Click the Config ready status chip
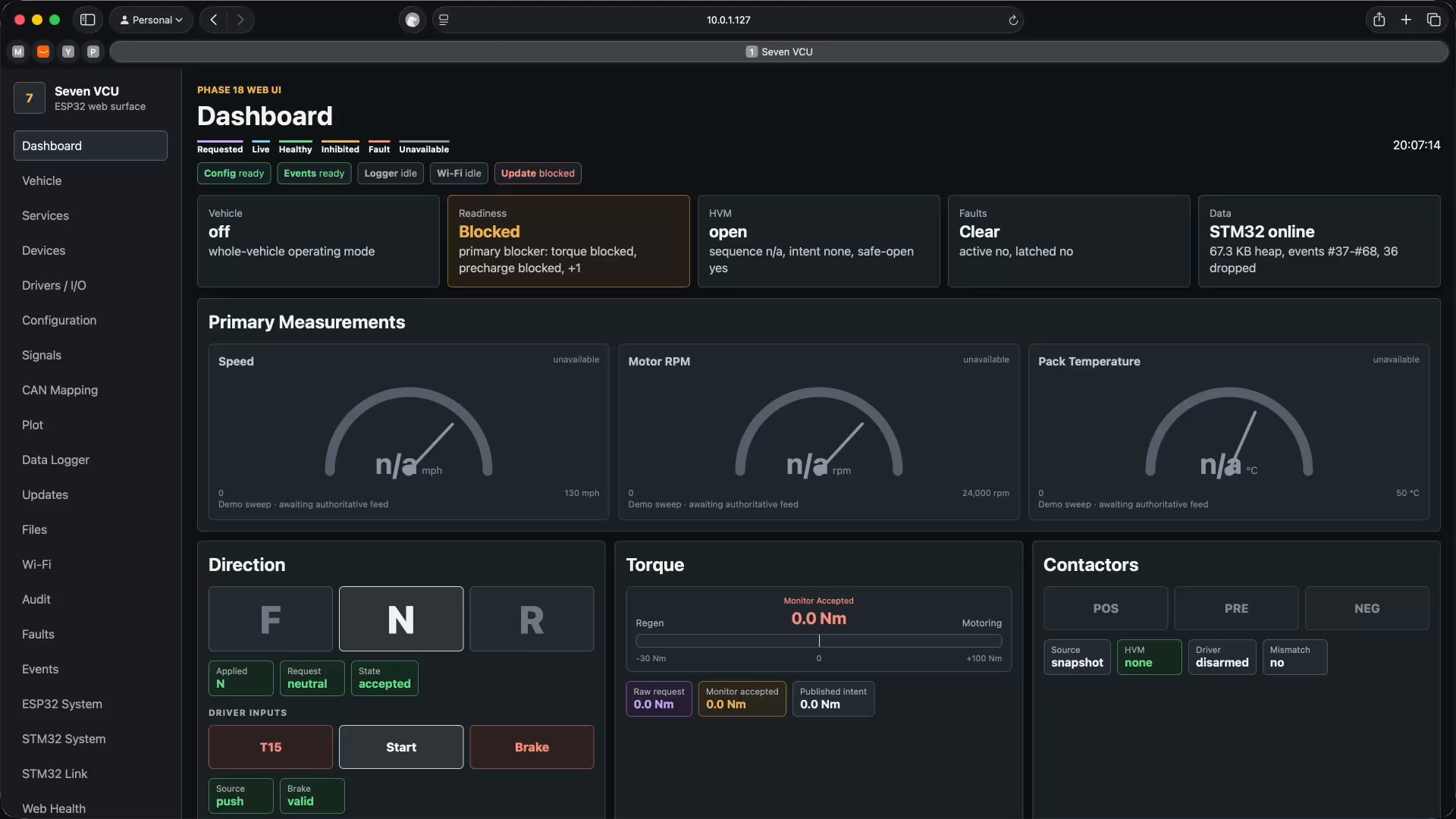Image resolution: width=1456 pixels, height=819 pixels. 234,173
